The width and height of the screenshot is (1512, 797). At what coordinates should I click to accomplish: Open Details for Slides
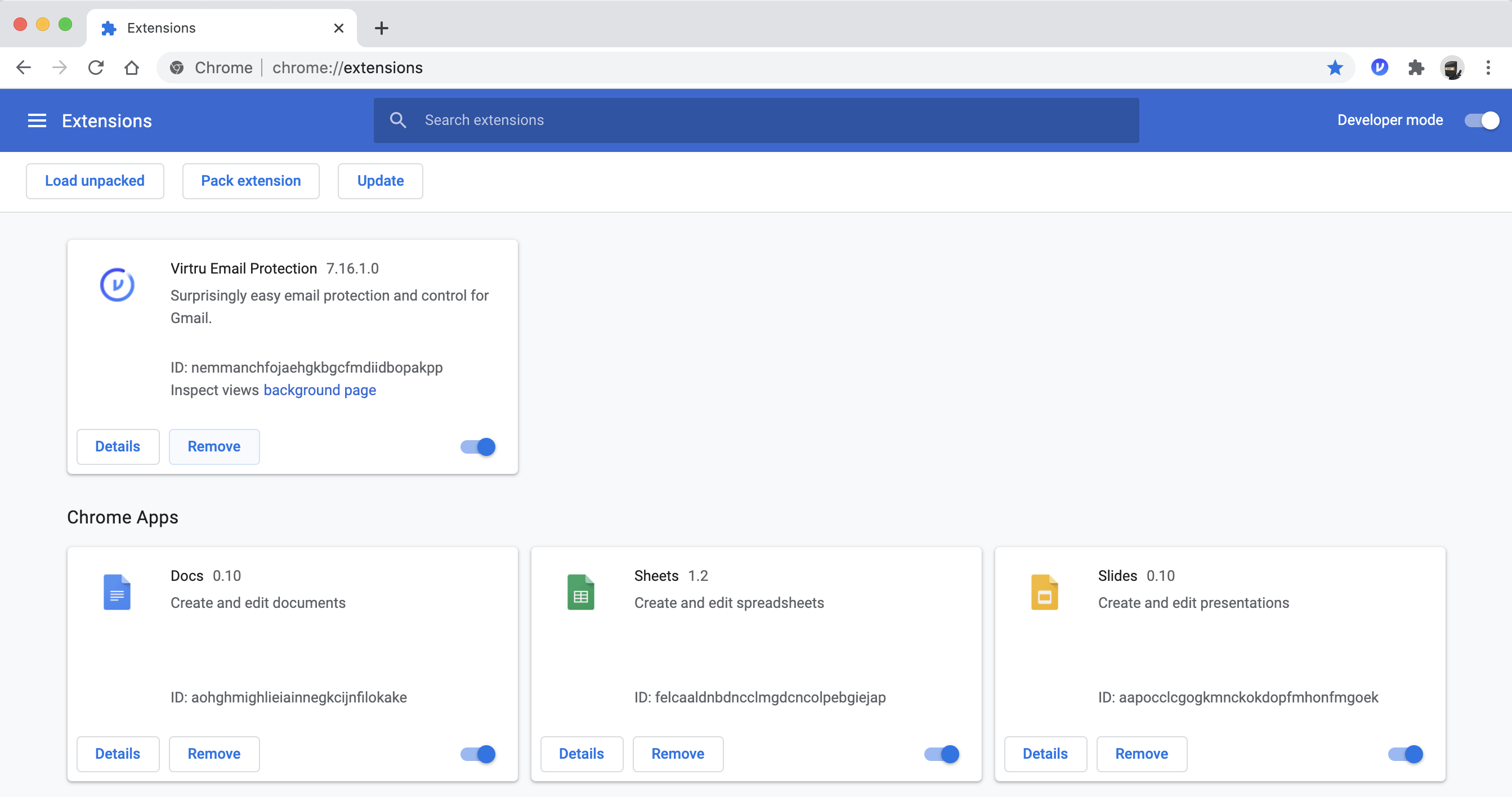(x=1045, y=754)
